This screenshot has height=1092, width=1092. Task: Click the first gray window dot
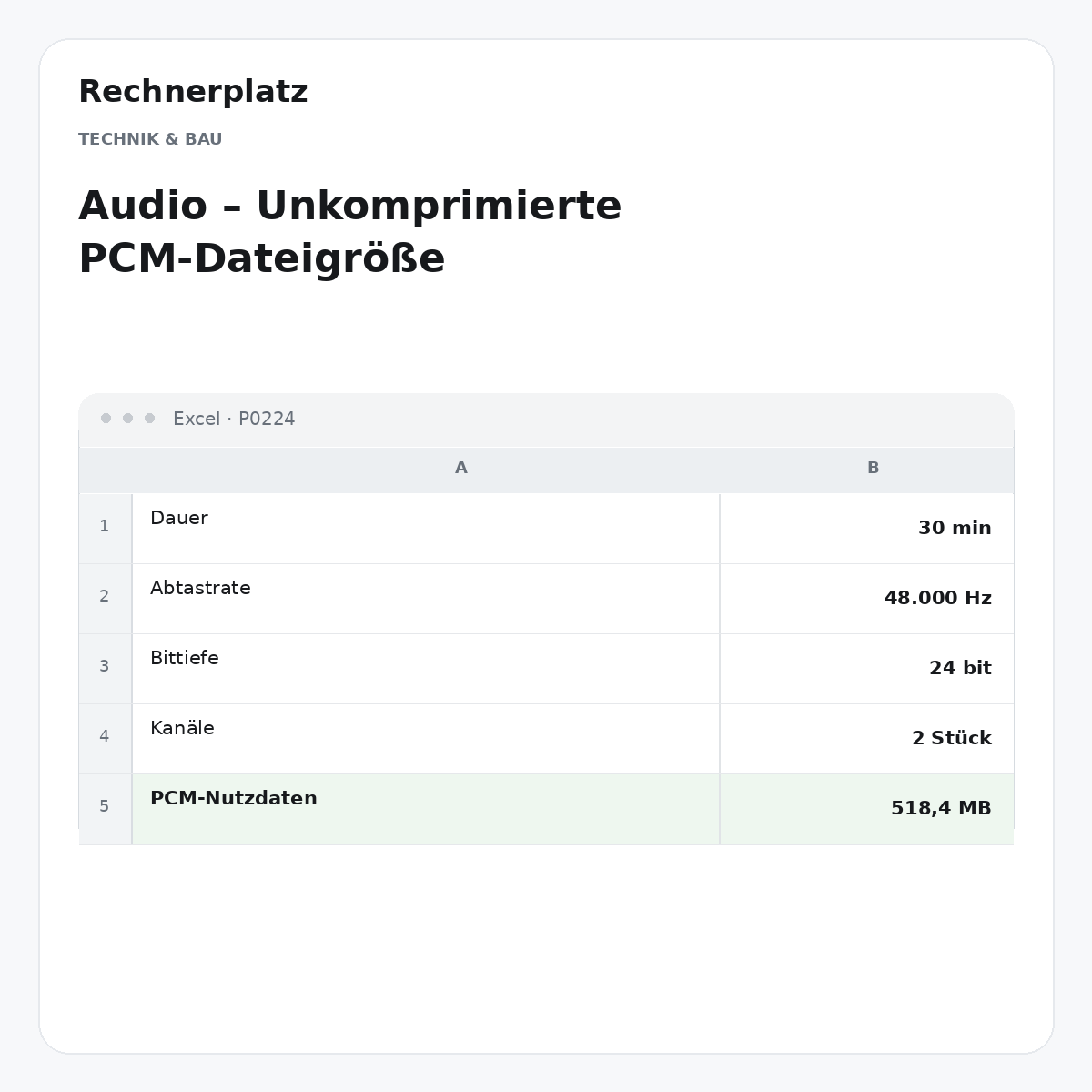tap(106, 419)
